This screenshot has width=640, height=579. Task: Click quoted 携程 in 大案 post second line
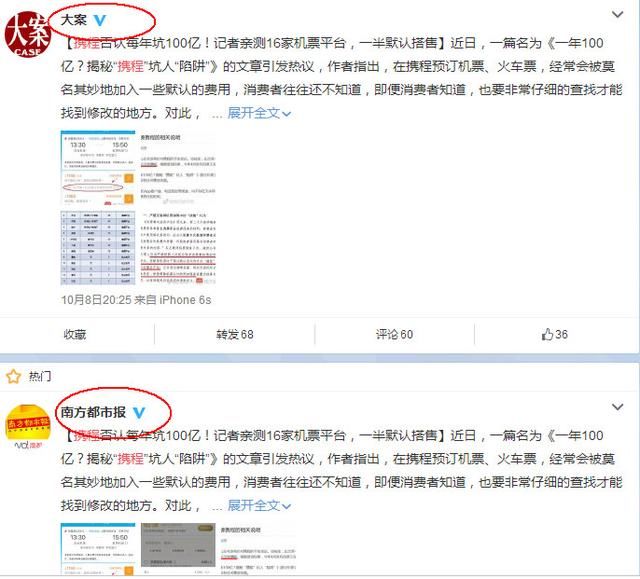[x=130, y=66]
